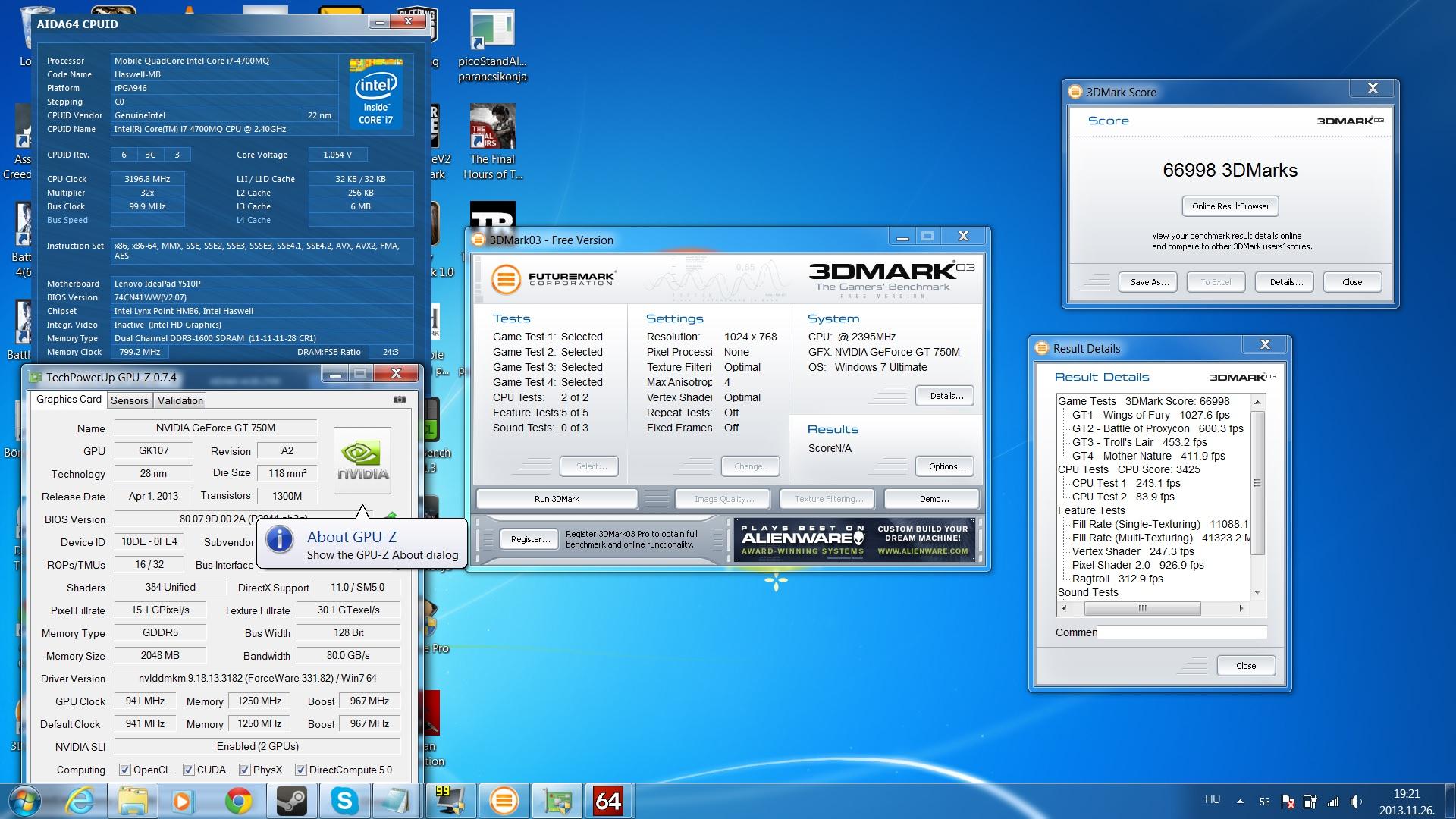Click scroll-left arrow in Result Details list
This screenshot has height=819, width=1456.
[1065, 608]
